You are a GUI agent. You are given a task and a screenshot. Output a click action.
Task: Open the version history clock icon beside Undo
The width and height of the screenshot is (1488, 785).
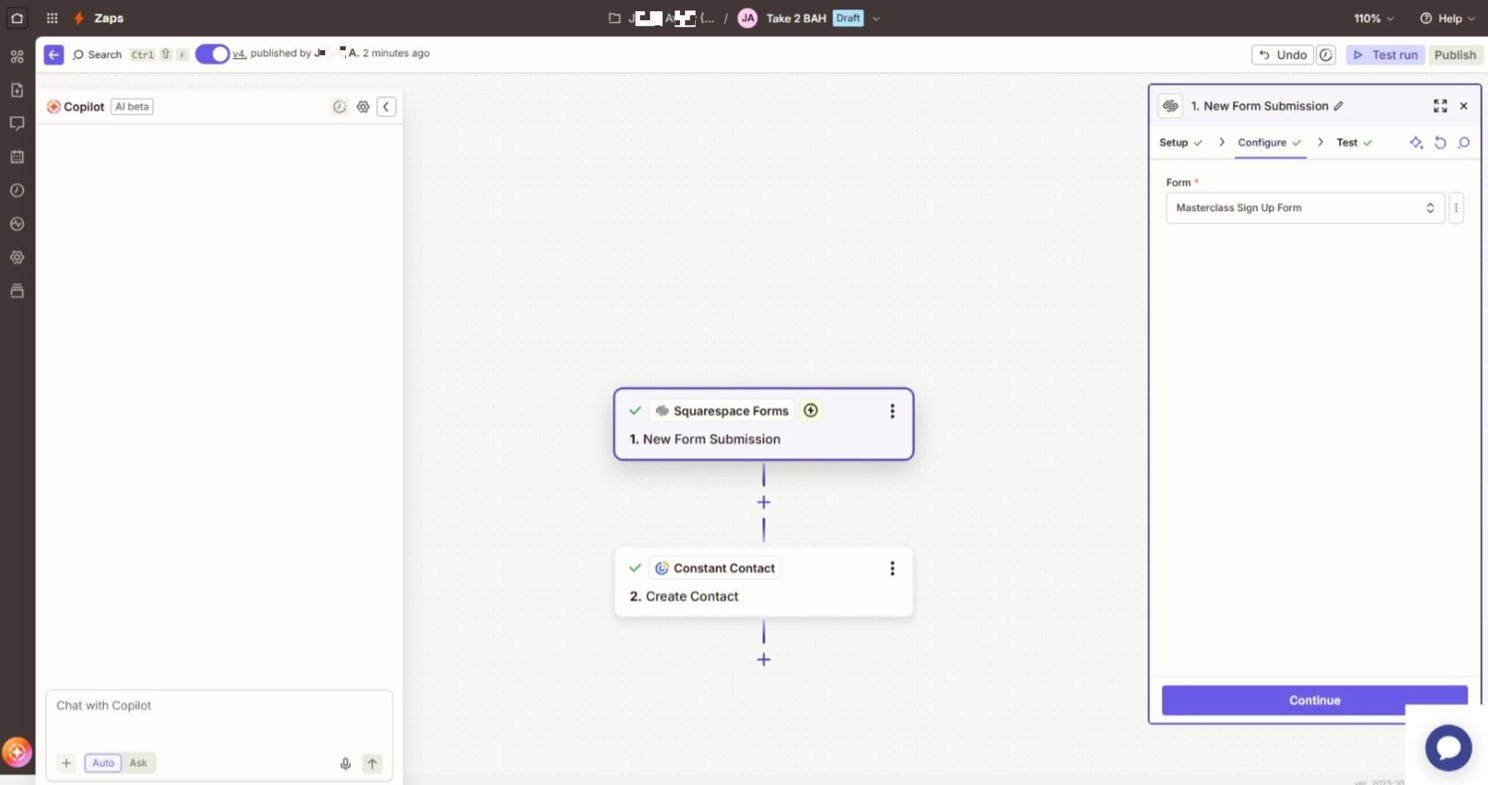point(1326,55)
